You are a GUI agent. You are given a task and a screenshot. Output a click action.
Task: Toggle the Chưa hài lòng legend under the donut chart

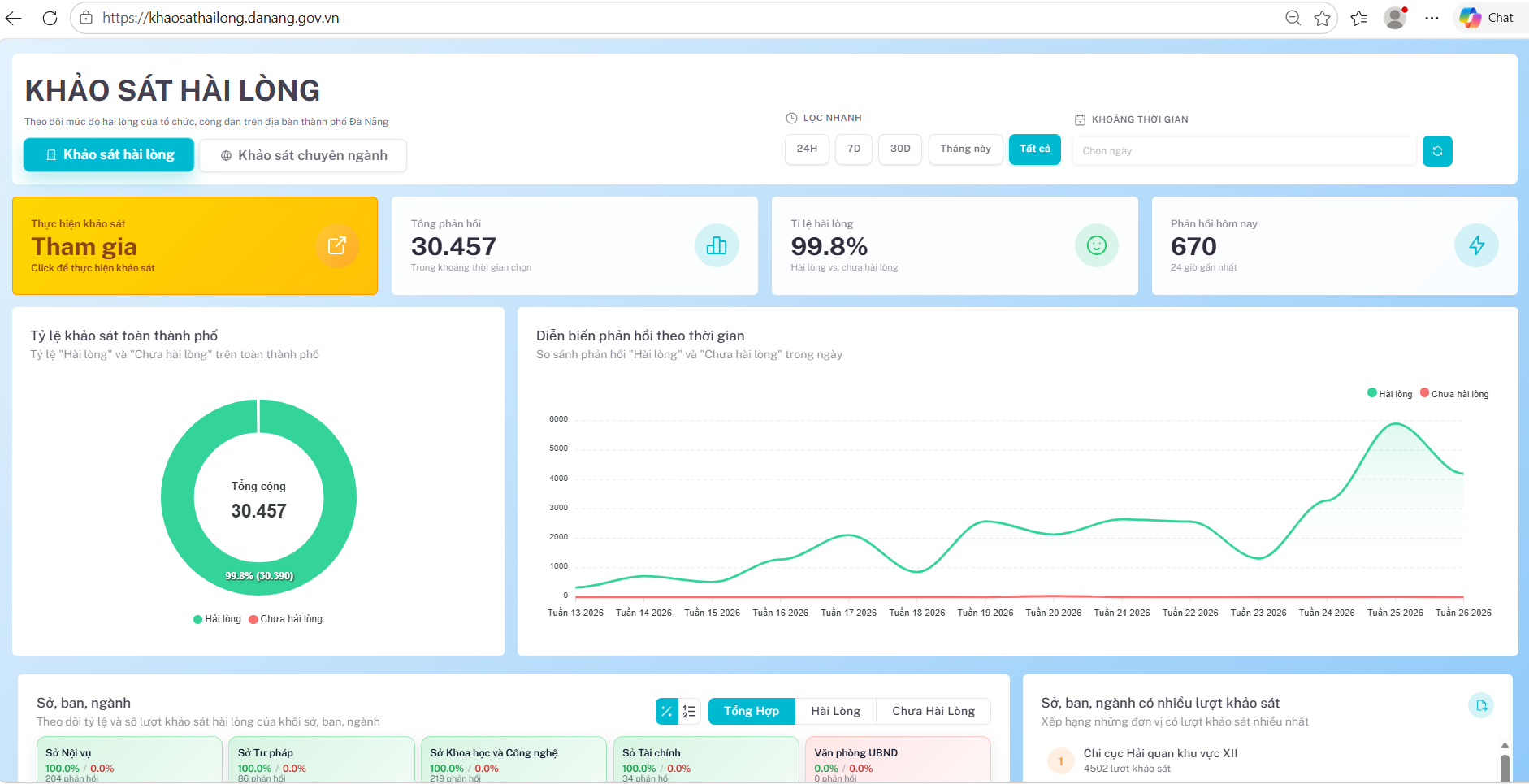point(286,619)
